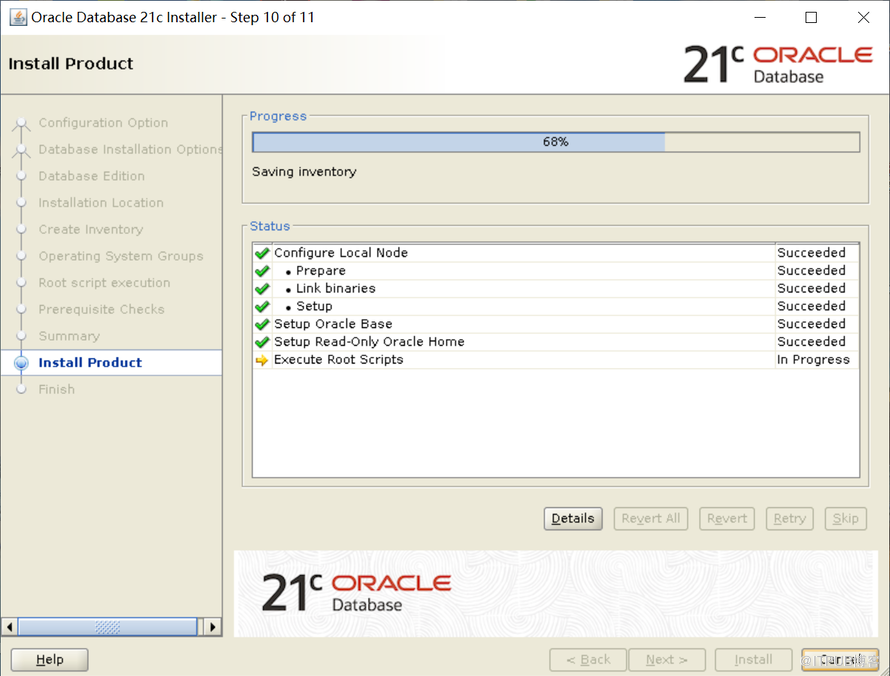Viewport: 890px width, 676px height.
Task: Click the Java icon in title bar
Action: tap(18, 17)
